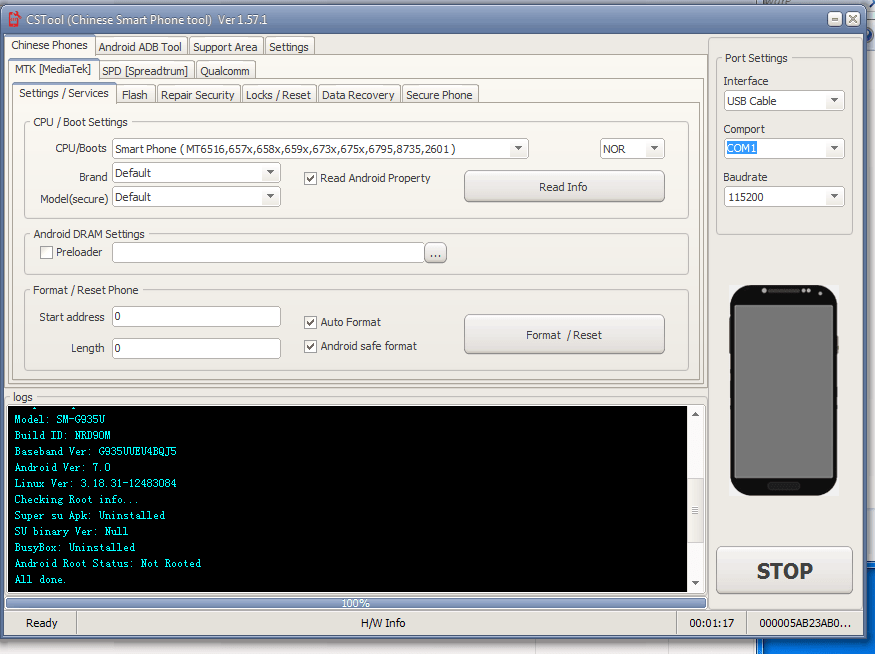
Task: Click log line 'Super su Apk: Uninstalled'
Action: click(x=90, y=516)
